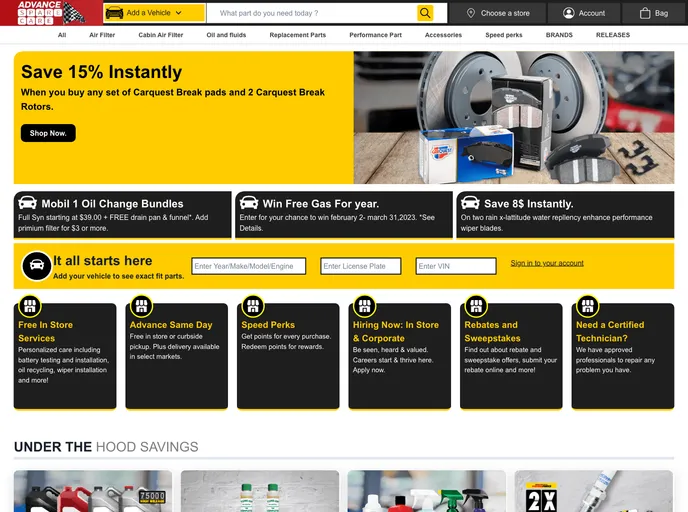Click the round car icon by 'It all starts here'
The width and height of the screenshot is (688, 512).
tap(37, 265)
